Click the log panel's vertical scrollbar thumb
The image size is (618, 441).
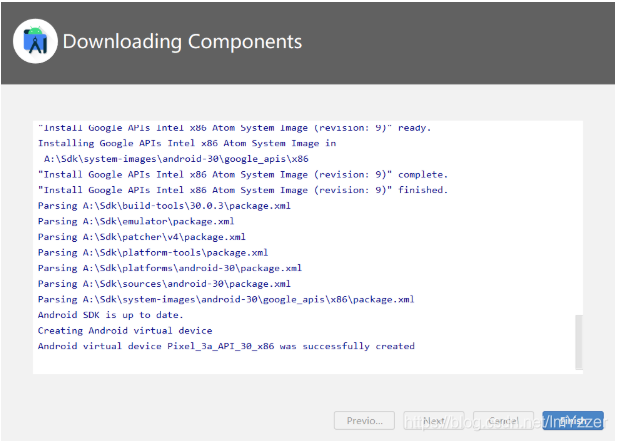click(579, 342)
